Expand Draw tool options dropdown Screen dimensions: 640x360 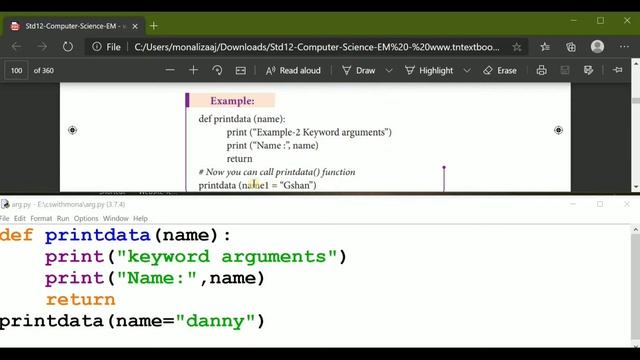pyautogui.click(x=389, y=71)
